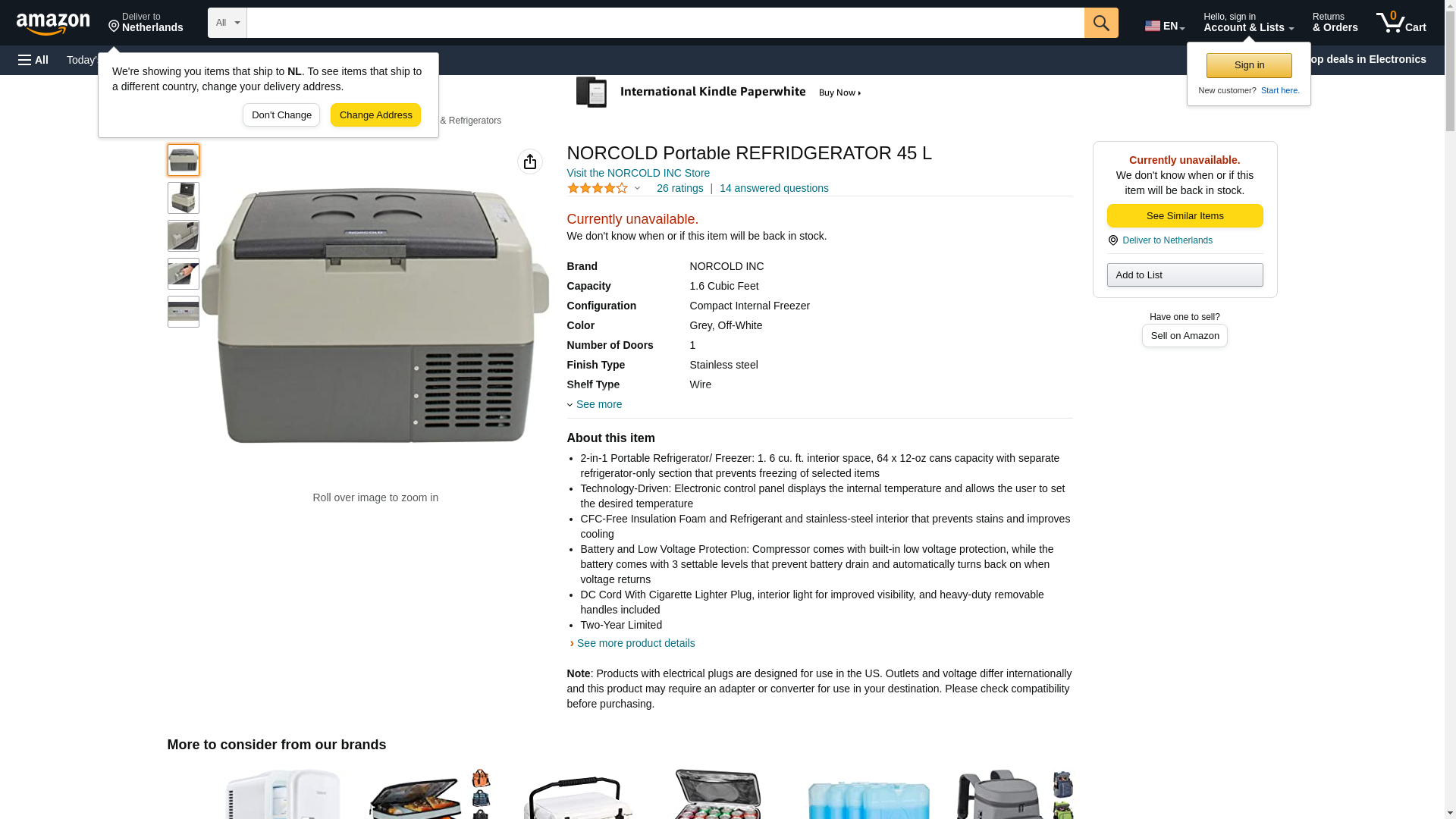1456x819 pixels.
Task: Click the share icon on product image
Action: [530, 162]
